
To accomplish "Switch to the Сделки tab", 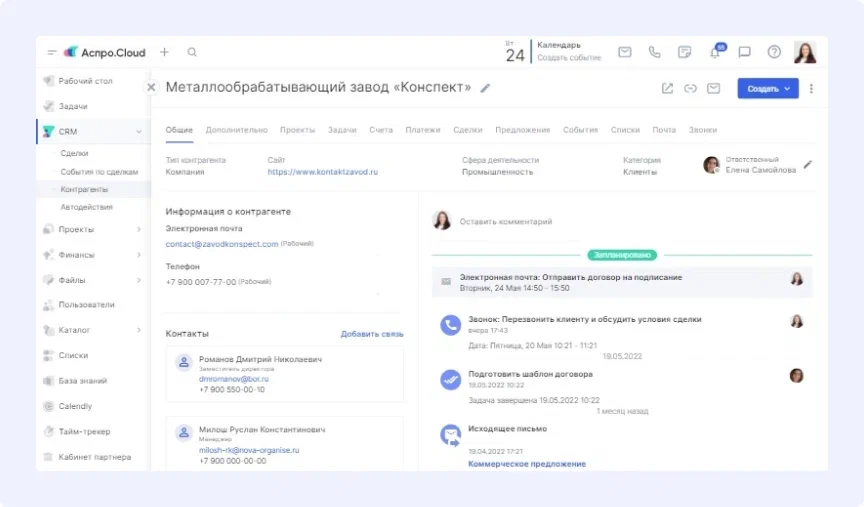I will coord(468,130).
